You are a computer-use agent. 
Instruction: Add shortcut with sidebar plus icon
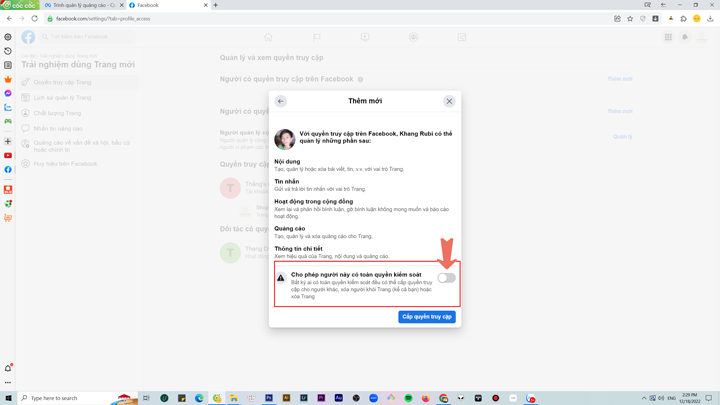tap(8, 141)
